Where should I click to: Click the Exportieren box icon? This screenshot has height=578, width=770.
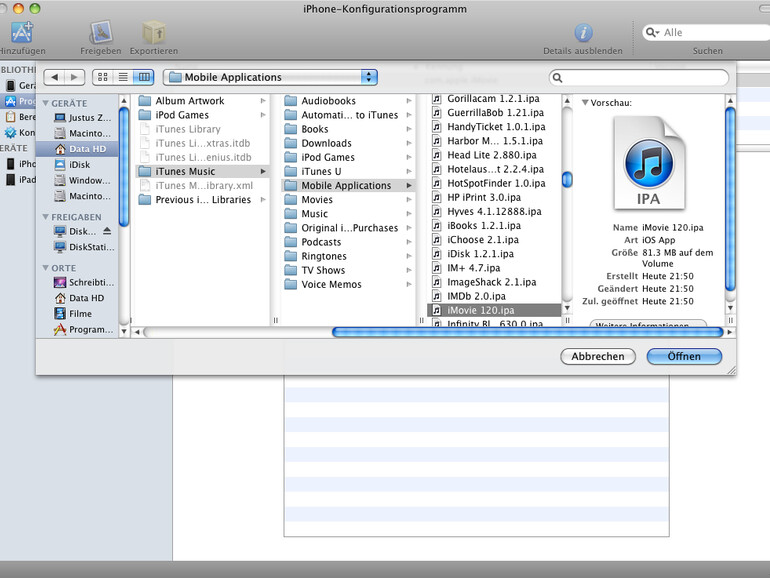point(153,33)
